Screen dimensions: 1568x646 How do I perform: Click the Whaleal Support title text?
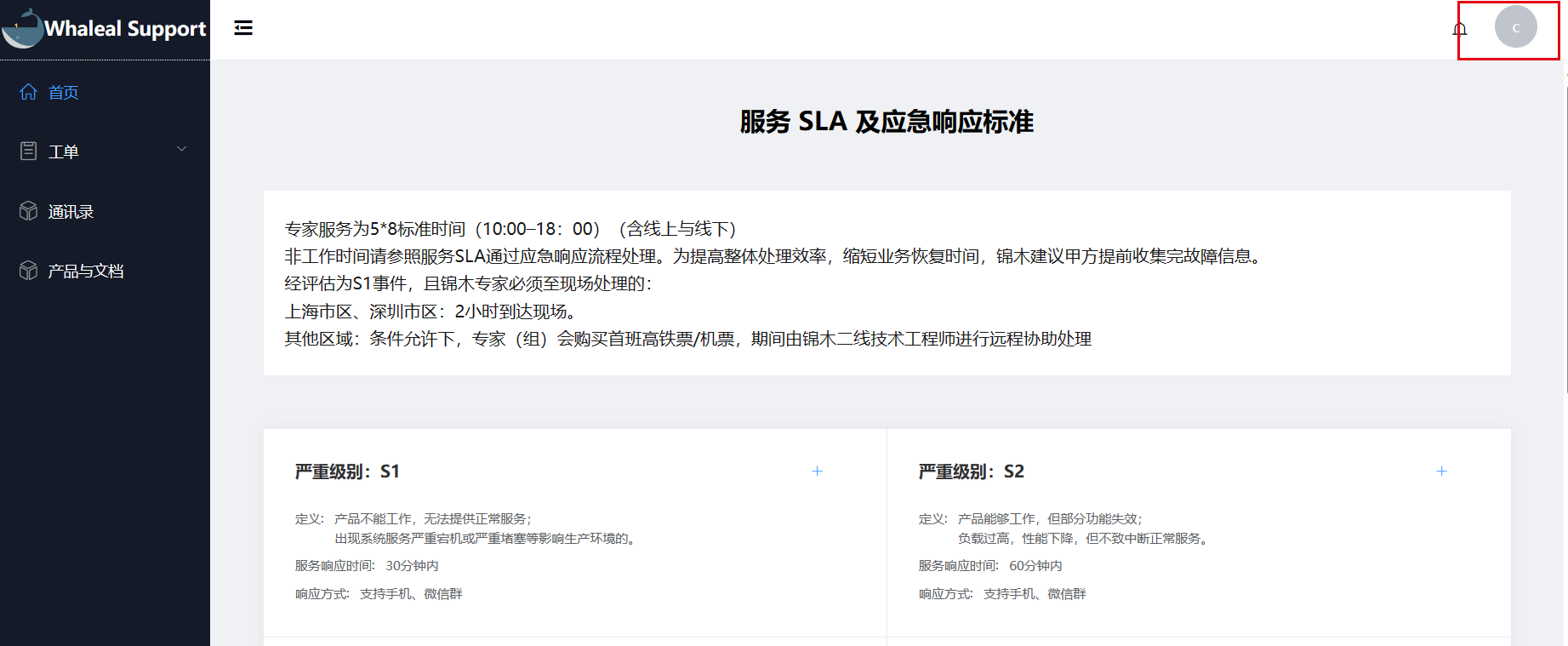125,29
